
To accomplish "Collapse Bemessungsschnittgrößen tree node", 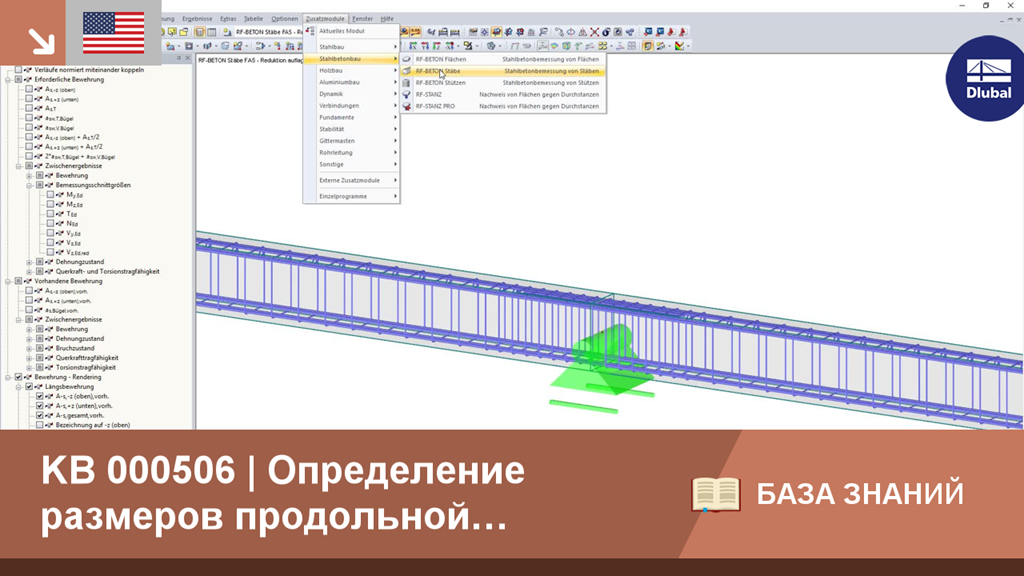I will 29,185.
